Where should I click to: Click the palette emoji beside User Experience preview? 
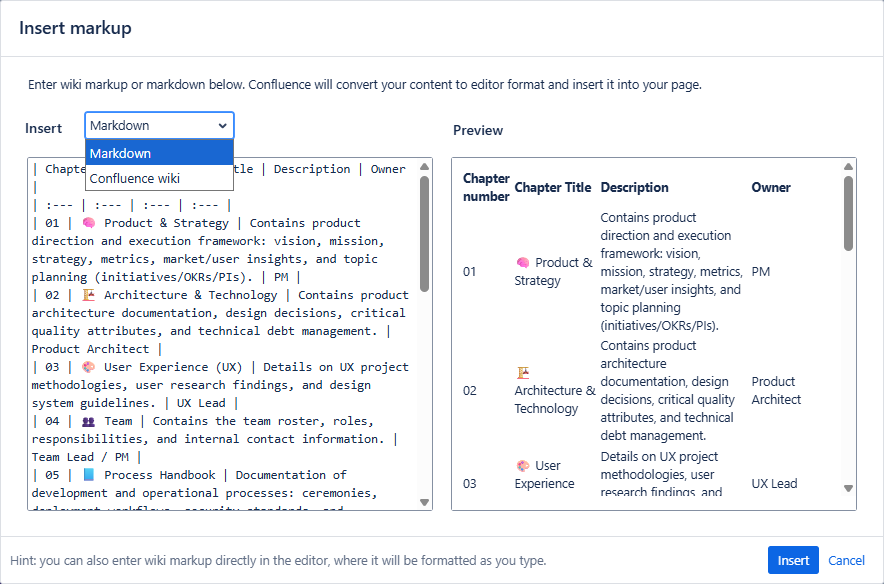coord(523,466)
